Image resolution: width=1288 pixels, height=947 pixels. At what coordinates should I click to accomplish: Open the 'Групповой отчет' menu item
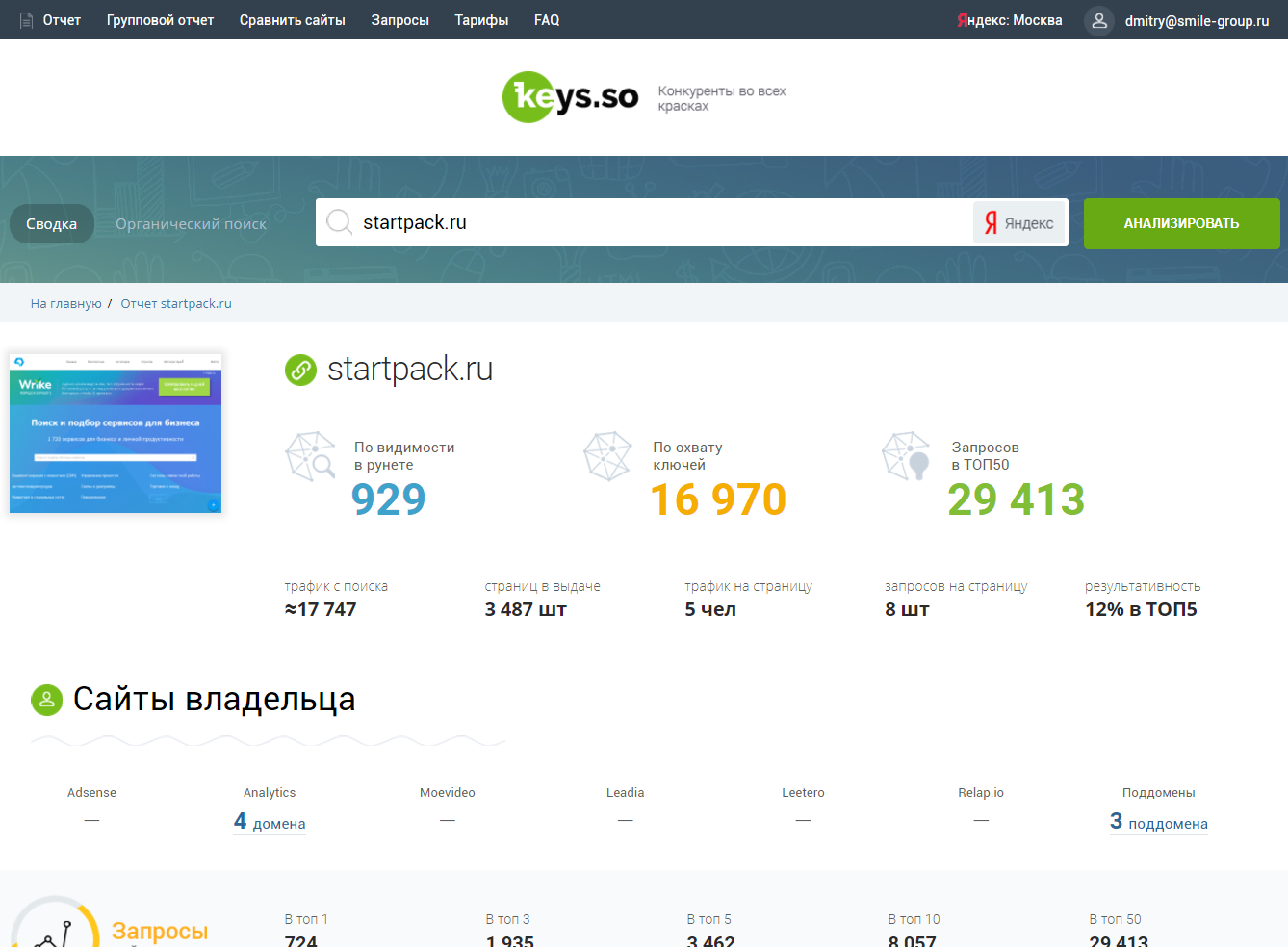point(160,19)
